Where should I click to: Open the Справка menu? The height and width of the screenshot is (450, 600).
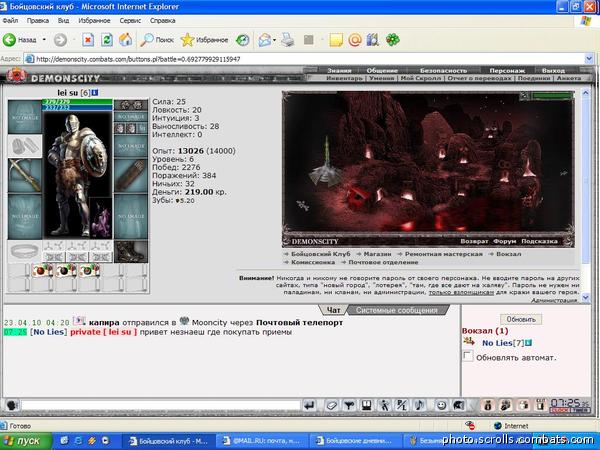[x=163, y=21]
